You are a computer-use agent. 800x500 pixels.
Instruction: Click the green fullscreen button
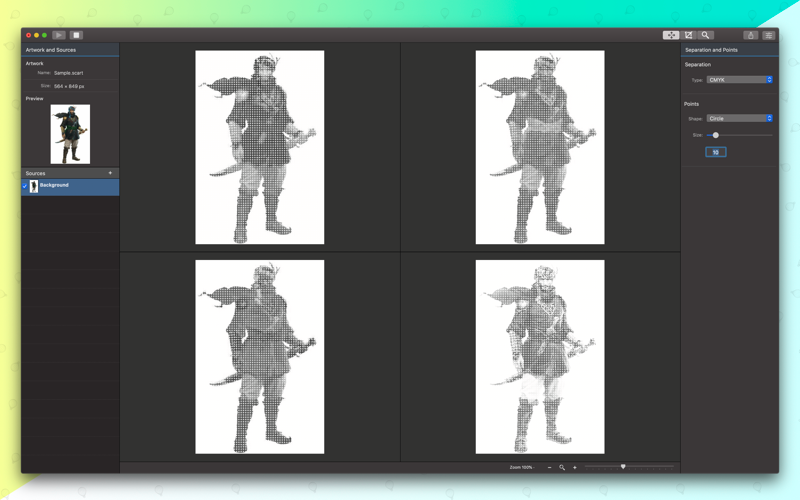44,35
